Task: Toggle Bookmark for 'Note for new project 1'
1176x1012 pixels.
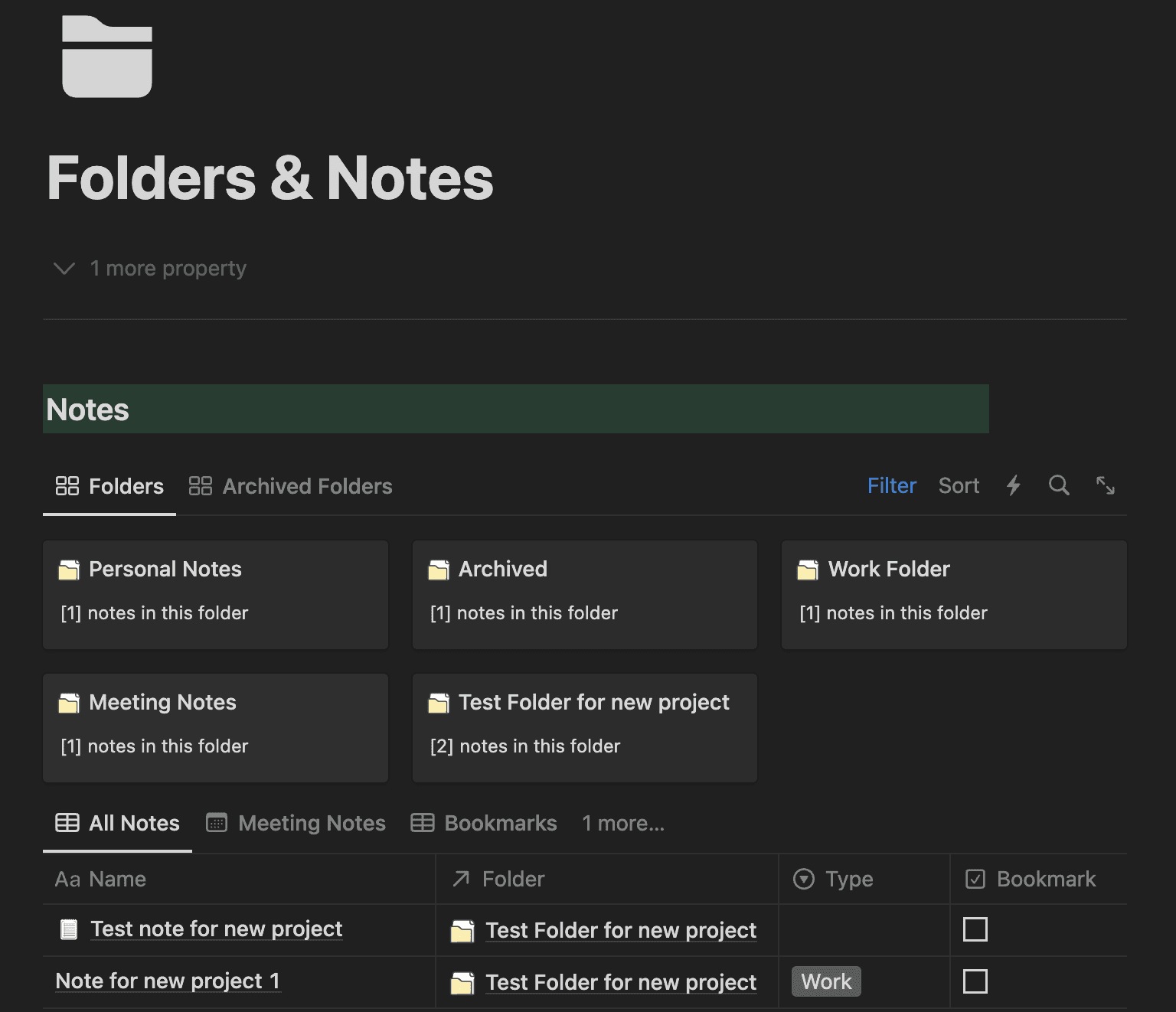Action: (x=975, y=981)
